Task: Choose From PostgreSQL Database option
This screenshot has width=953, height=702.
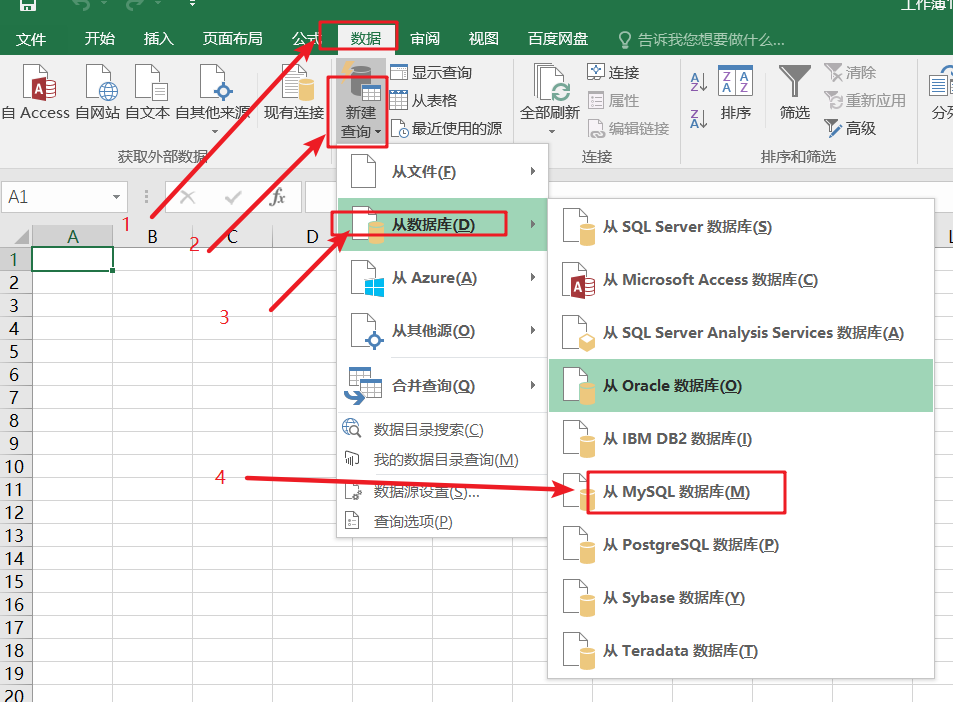Action: [x=741, y=545]
